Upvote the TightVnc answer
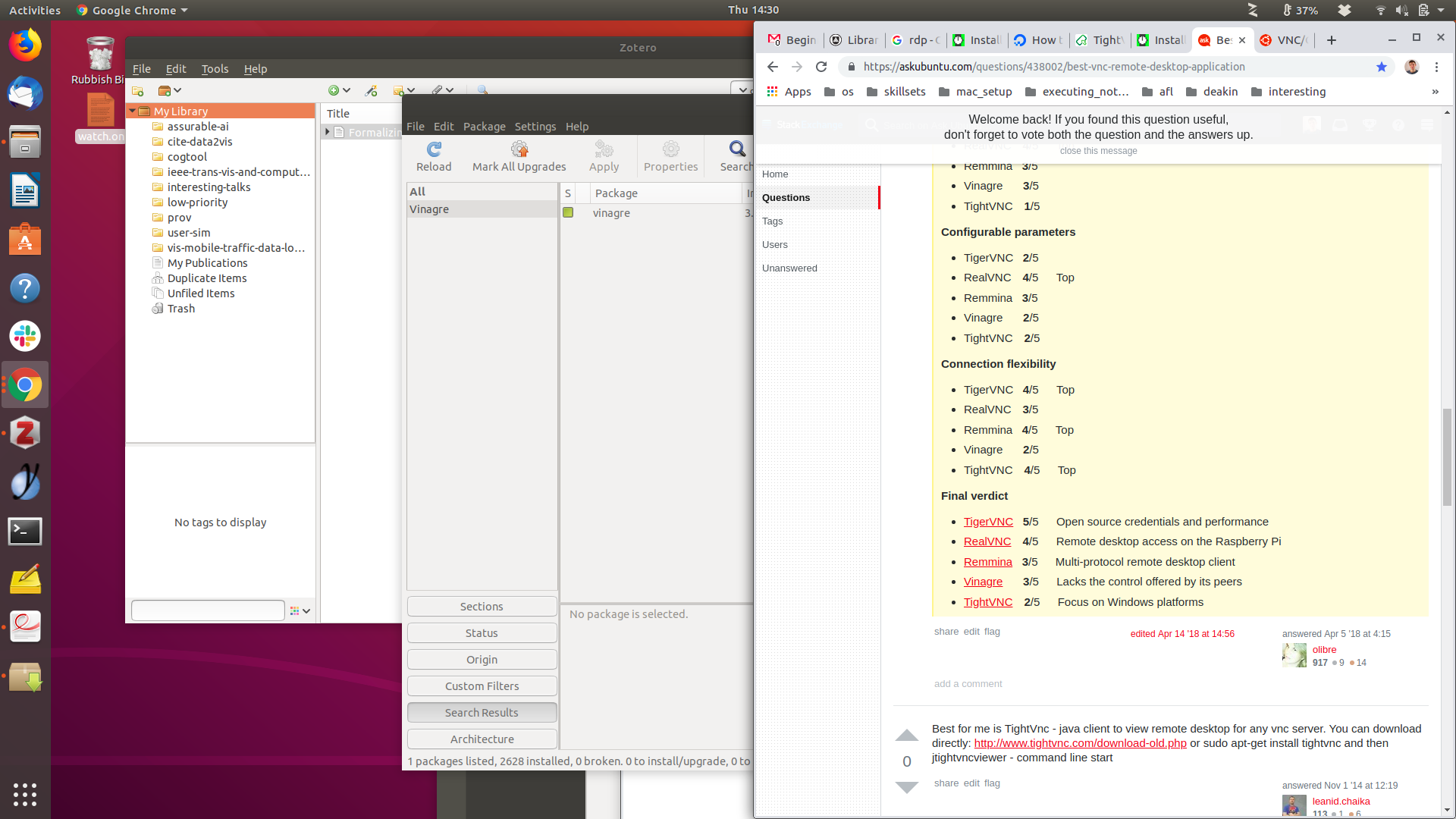 coord(907,736)
